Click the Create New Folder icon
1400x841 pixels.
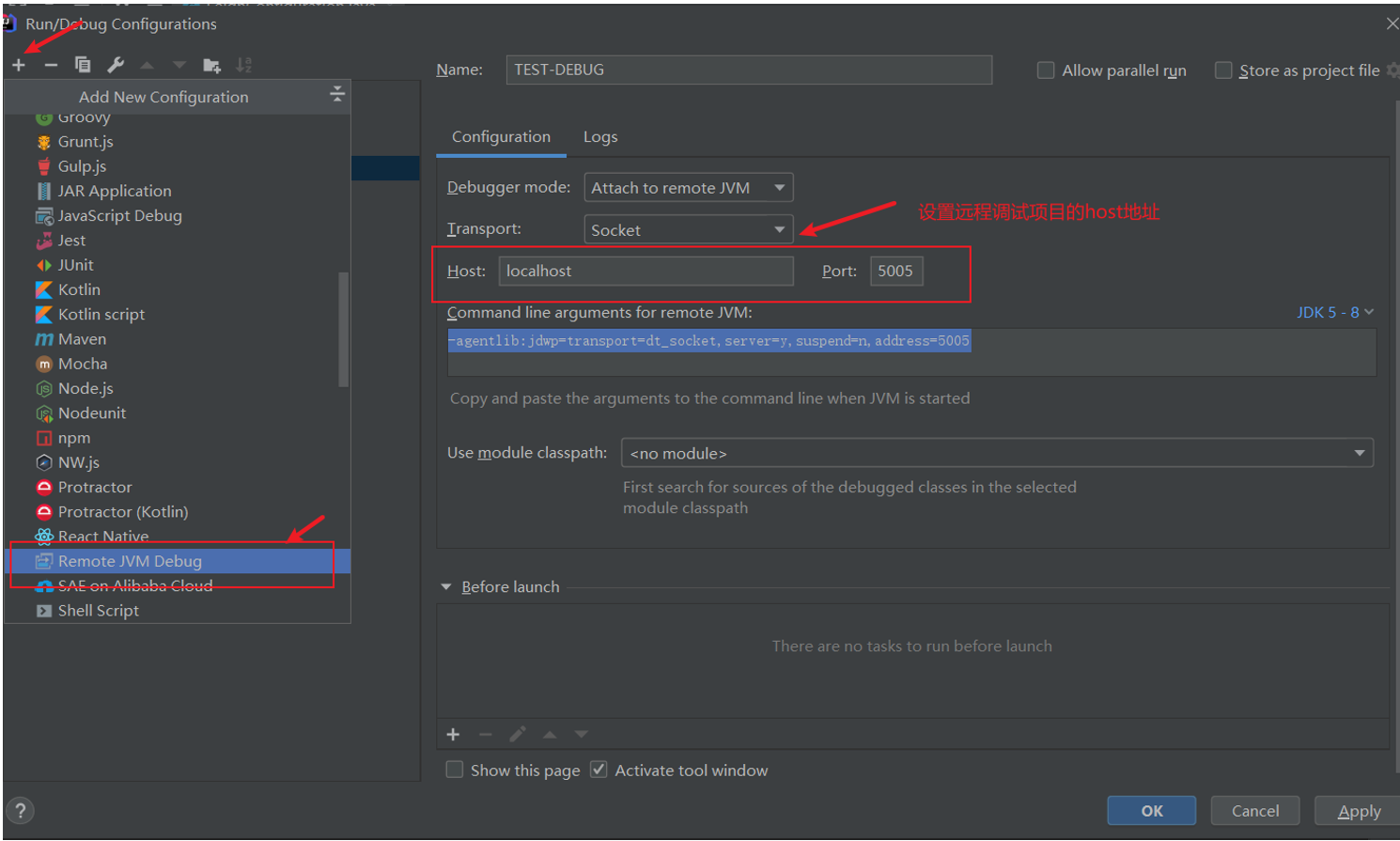point(211,65)
